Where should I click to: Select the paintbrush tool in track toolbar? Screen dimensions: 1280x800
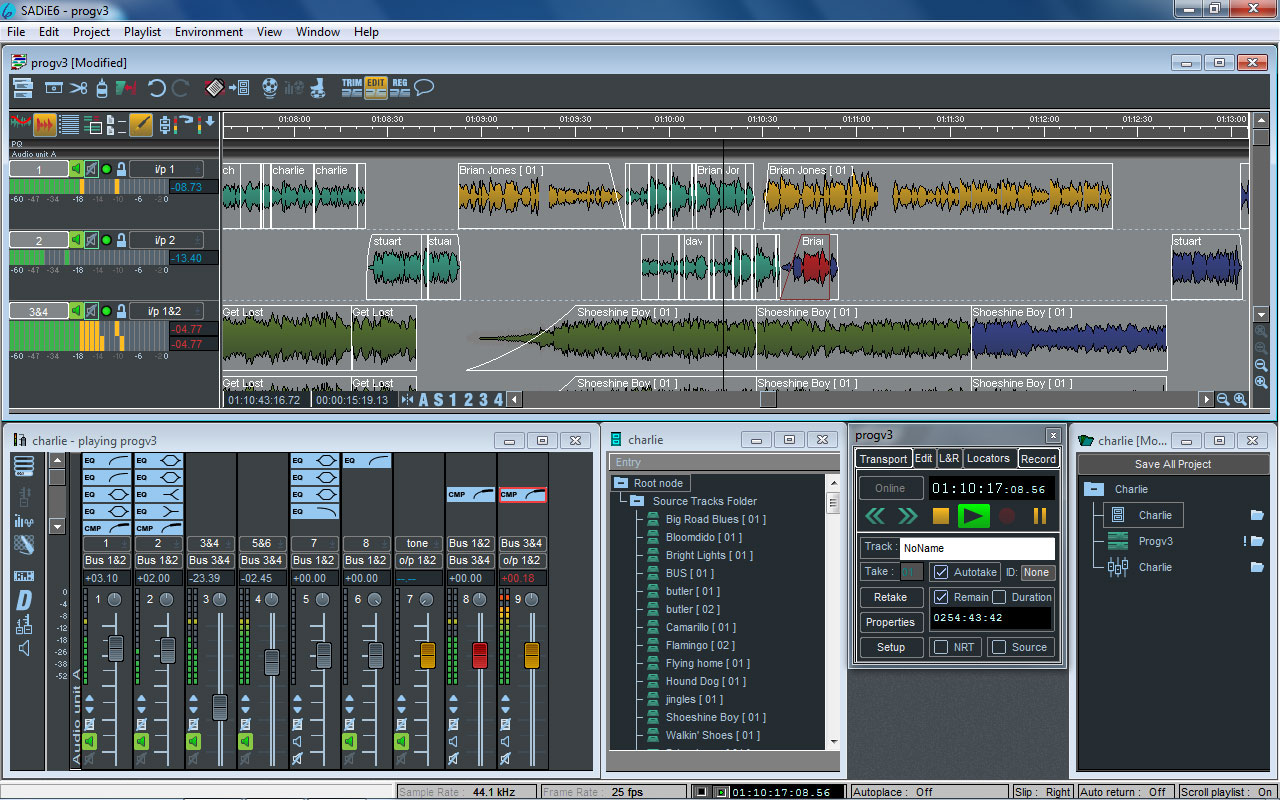141,124
